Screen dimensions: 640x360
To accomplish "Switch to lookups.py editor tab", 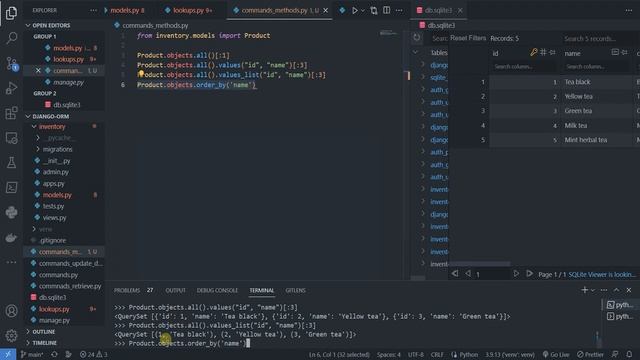I will (192, 10).
